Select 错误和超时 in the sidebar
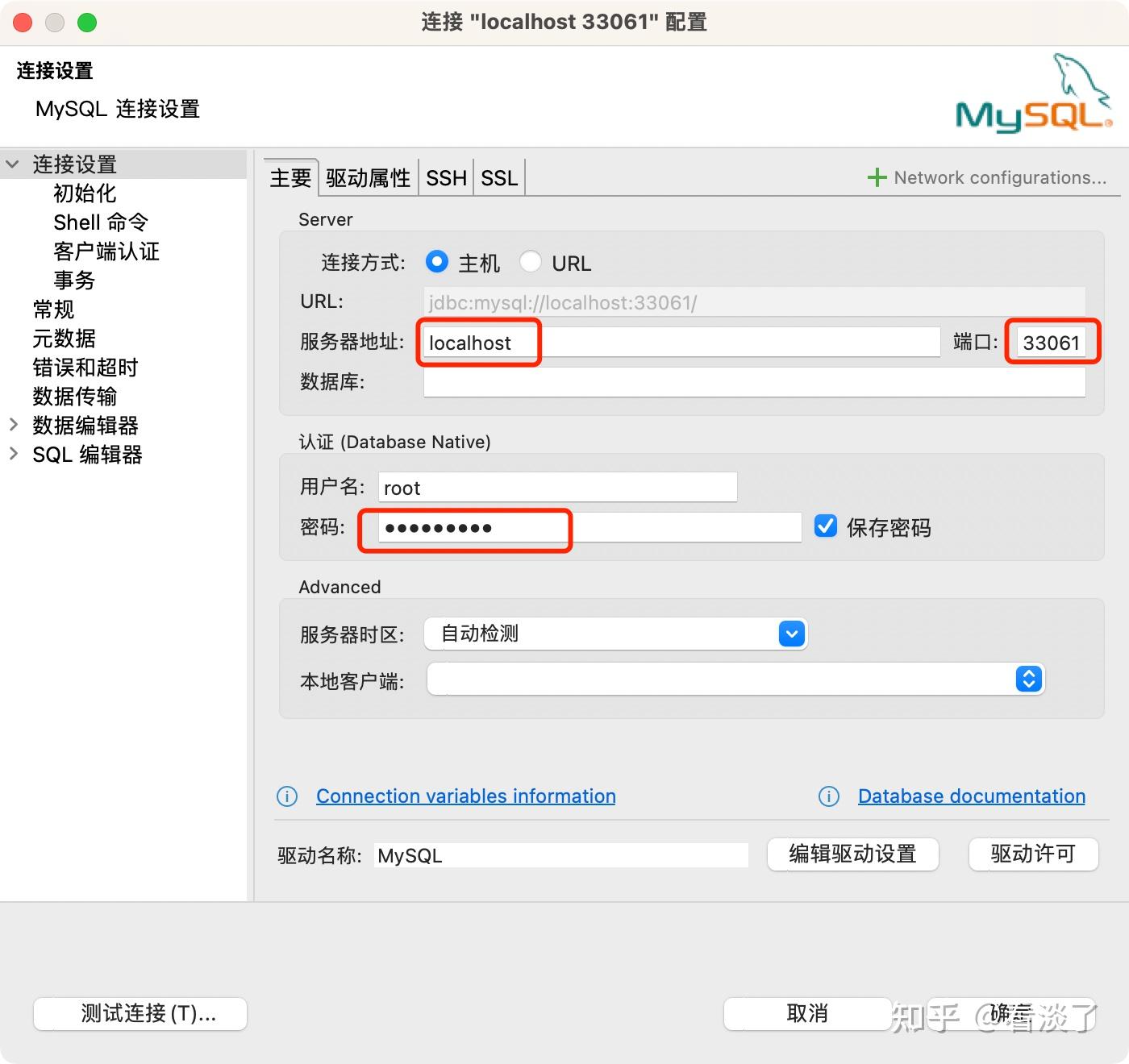Screen dimensions: 1129x1064 point(84,368)
